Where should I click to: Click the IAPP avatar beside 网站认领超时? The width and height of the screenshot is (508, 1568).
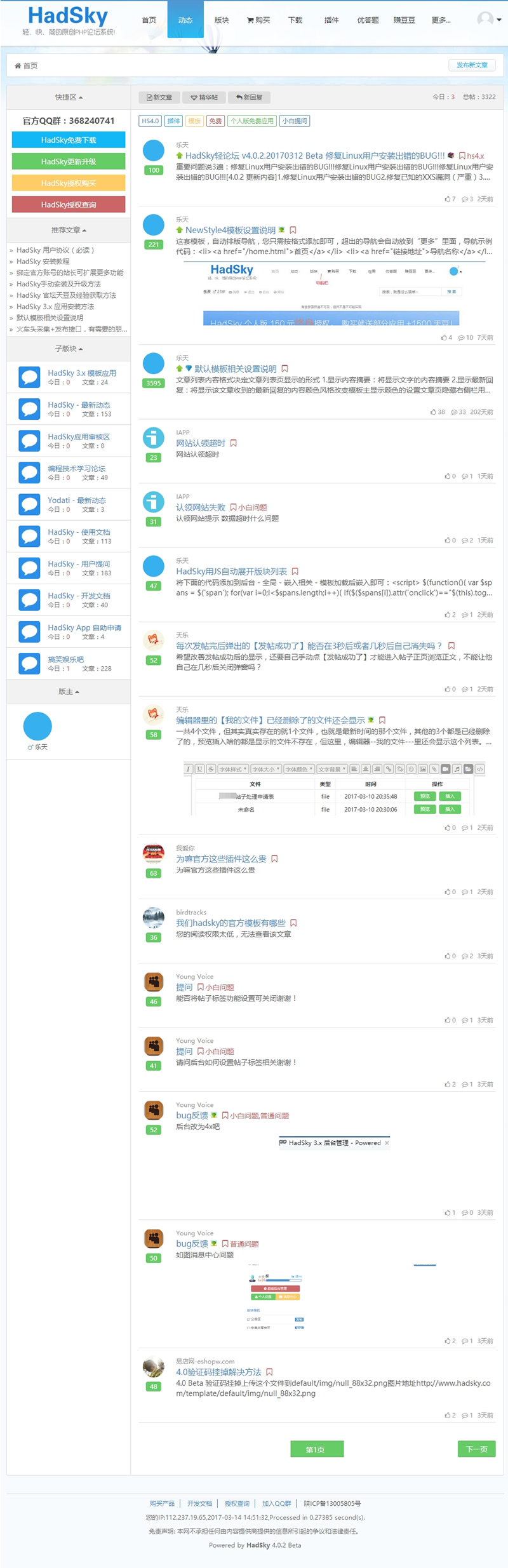click(153, 438)
